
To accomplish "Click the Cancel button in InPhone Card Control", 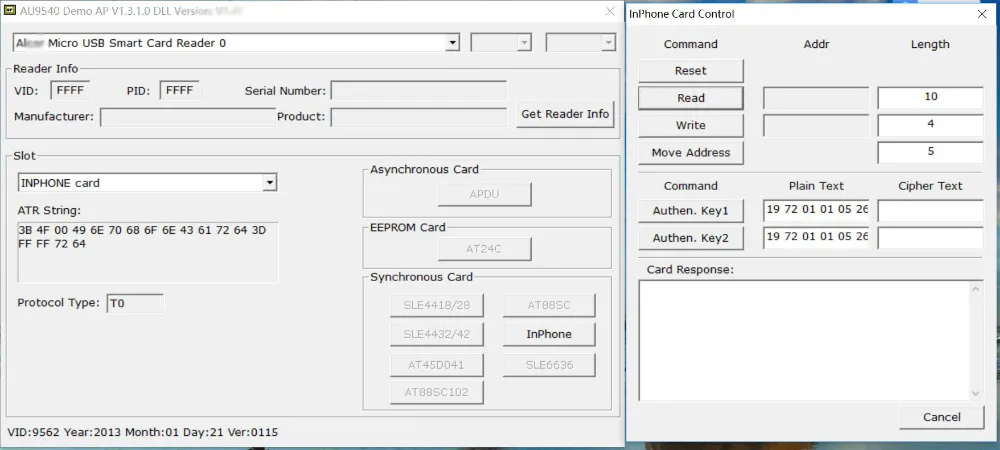I will pyautogui.click(x=941, y=417).
